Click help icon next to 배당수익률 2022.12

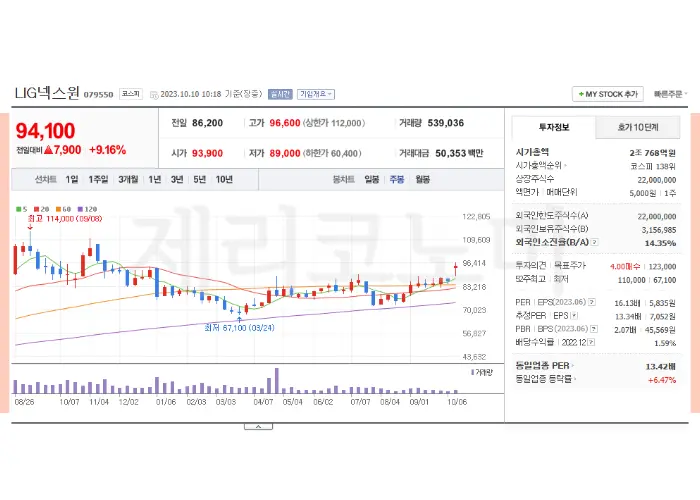tap(591, 342)
